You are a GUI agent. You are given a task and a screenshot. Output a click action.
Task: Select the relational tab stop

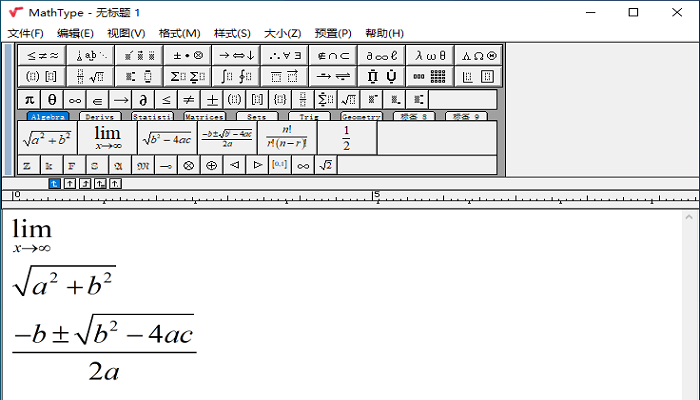pos(100,183)
